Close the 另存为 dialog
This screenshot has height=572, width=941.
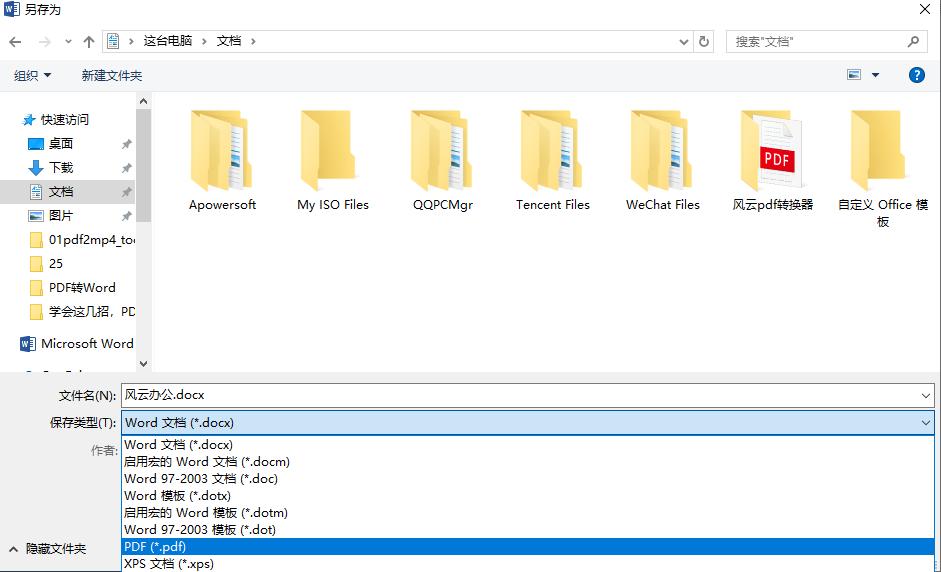(925, 9)
